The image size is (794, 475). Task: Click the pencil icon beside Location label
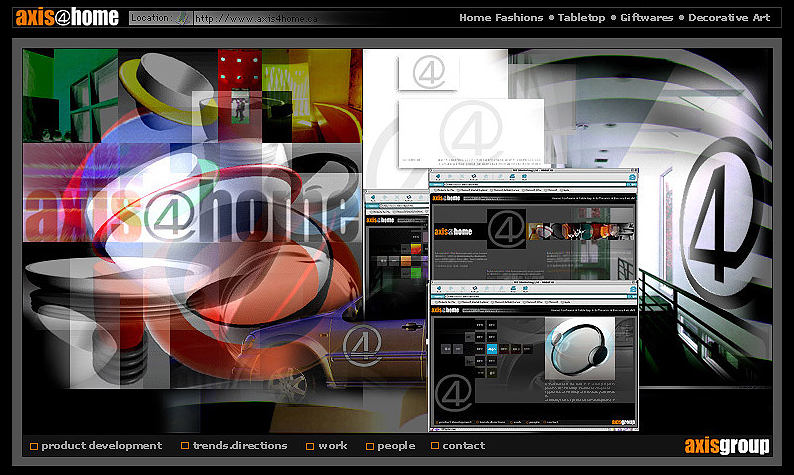(x=184, y=18)
